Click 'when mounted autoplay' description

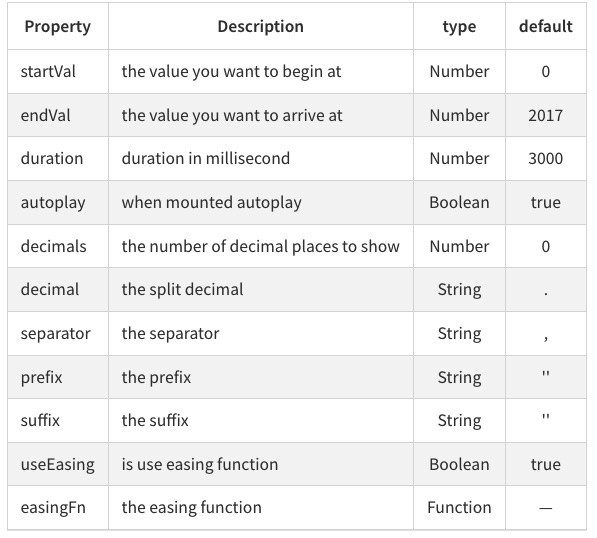[211, 203]
